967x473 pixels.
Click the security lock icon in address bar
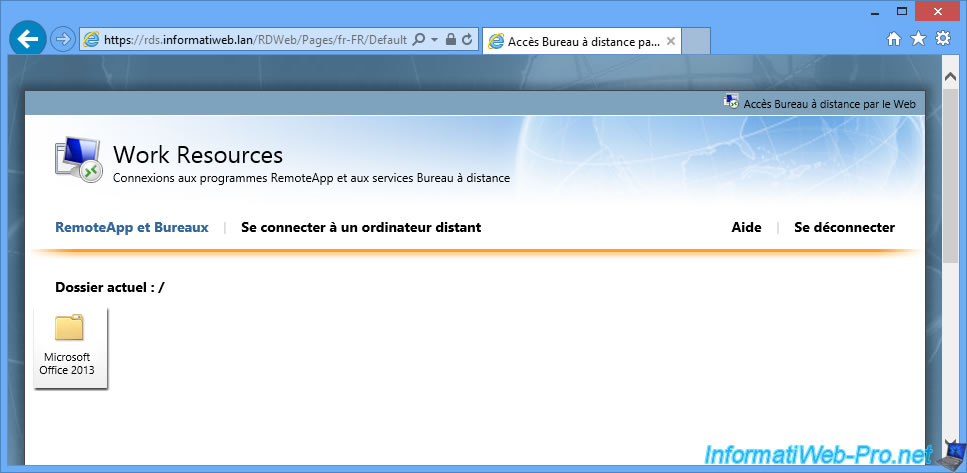451,40
